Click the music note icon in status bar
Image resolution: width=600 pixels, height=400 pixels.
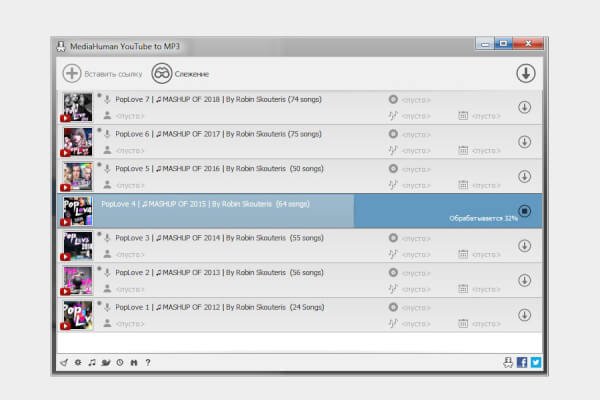tap(92, 362)
